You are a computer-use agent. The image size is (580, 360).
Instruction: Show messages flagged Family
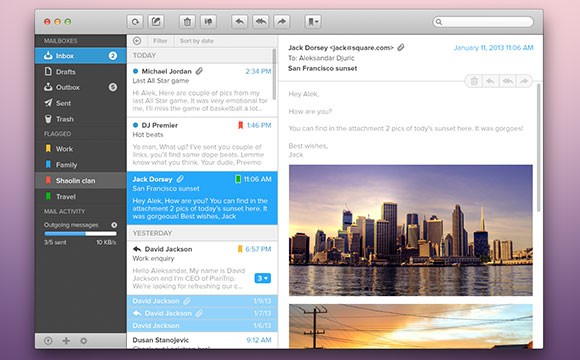(80, 165)
